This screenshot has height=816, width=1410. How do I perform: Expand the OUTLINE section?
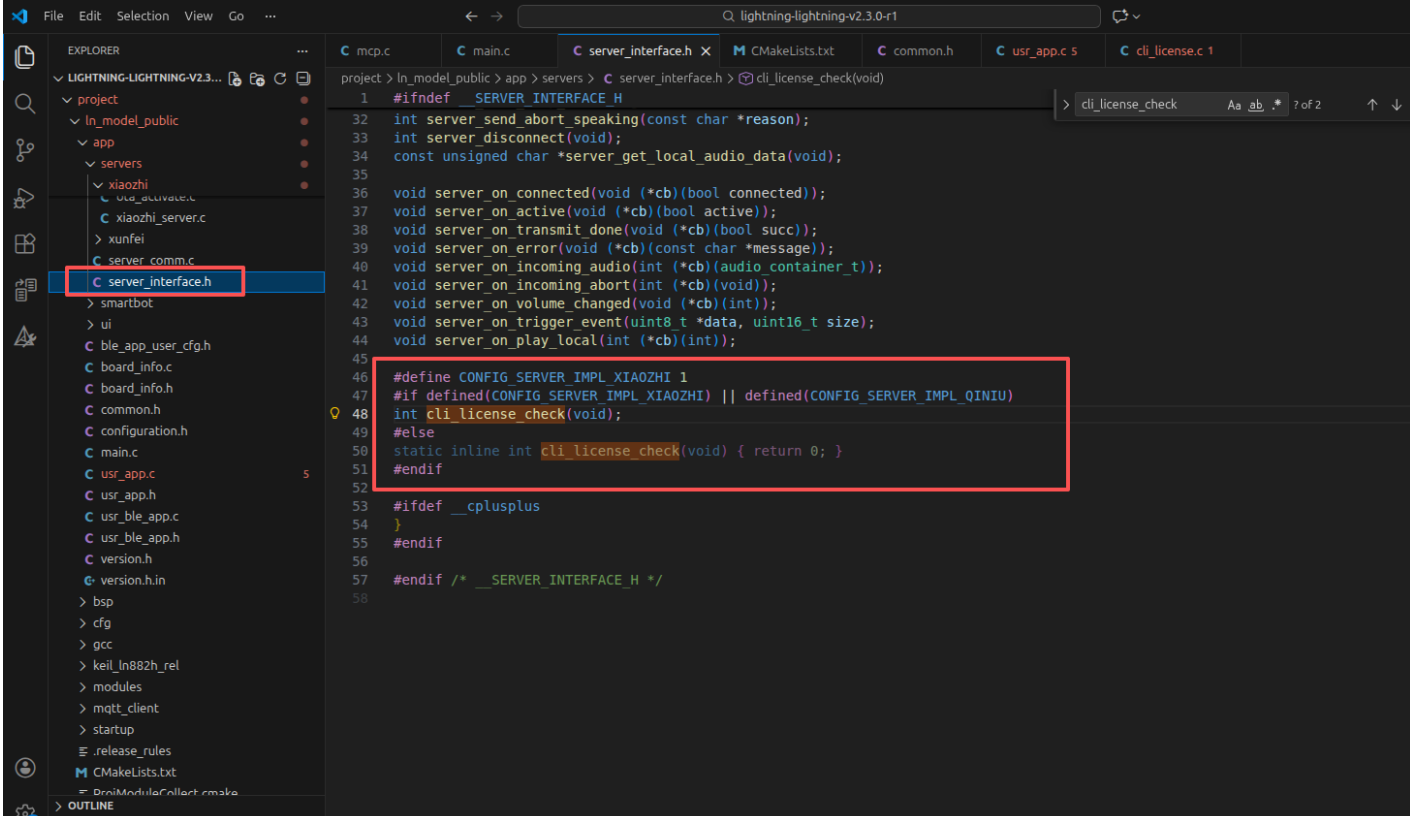pos(59,806)
